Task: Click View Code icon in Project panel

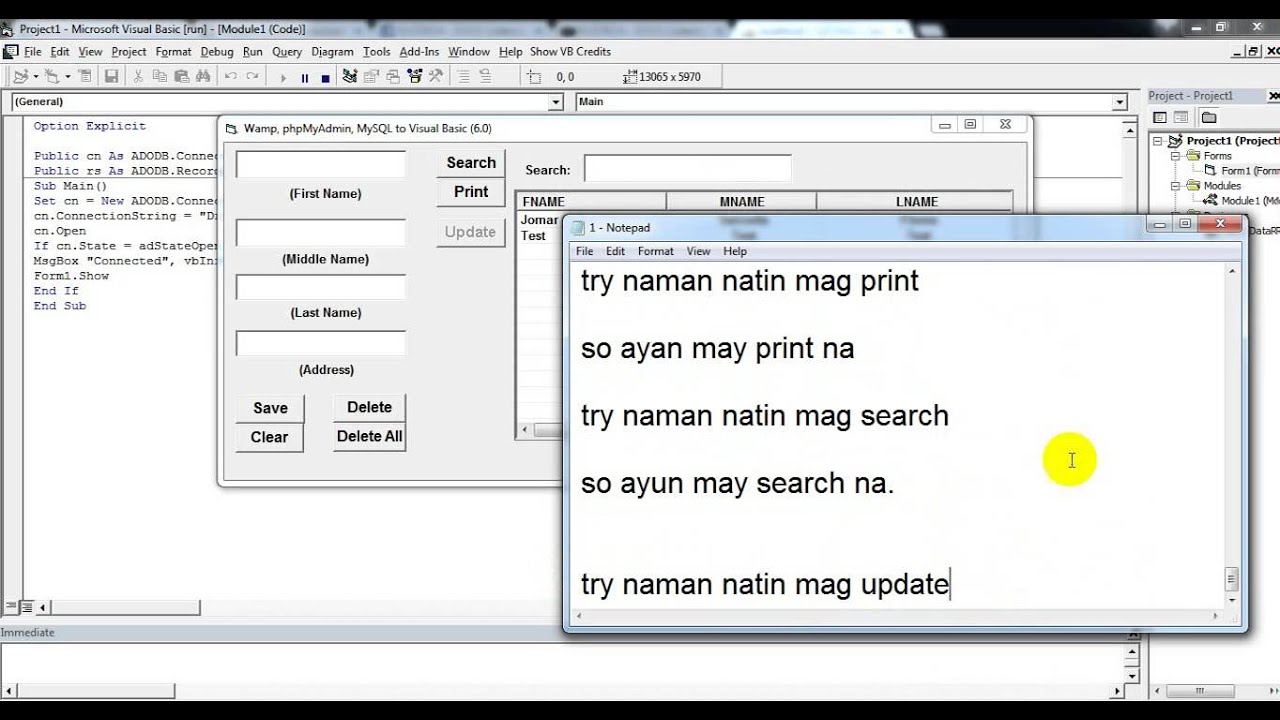Action: [1161, 117]
